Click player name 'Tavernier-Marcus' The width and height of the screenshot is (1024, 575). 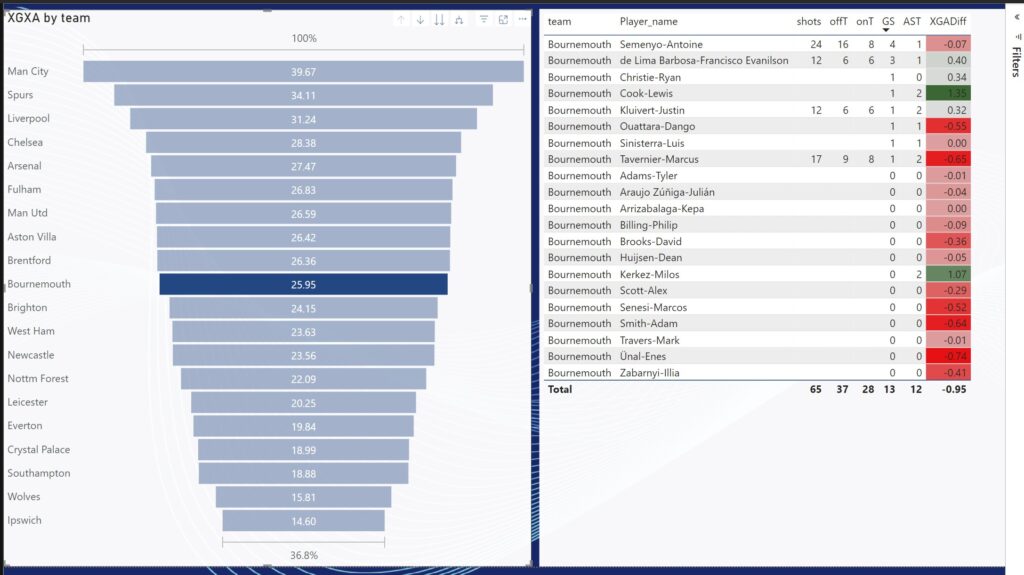[659, 159]
